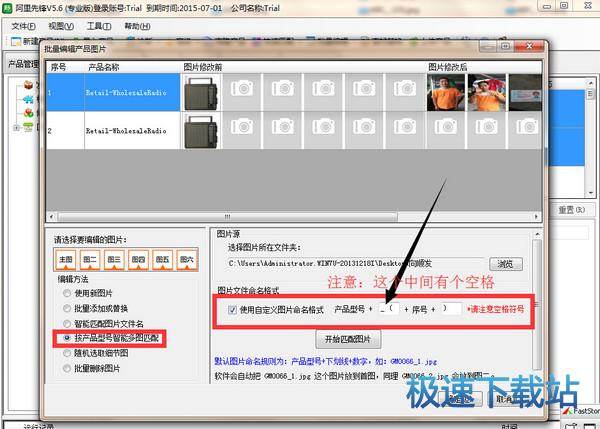This screenshot has height=429, width=600.
Task: Focus the image folder path field
Action: click(355, 263)
